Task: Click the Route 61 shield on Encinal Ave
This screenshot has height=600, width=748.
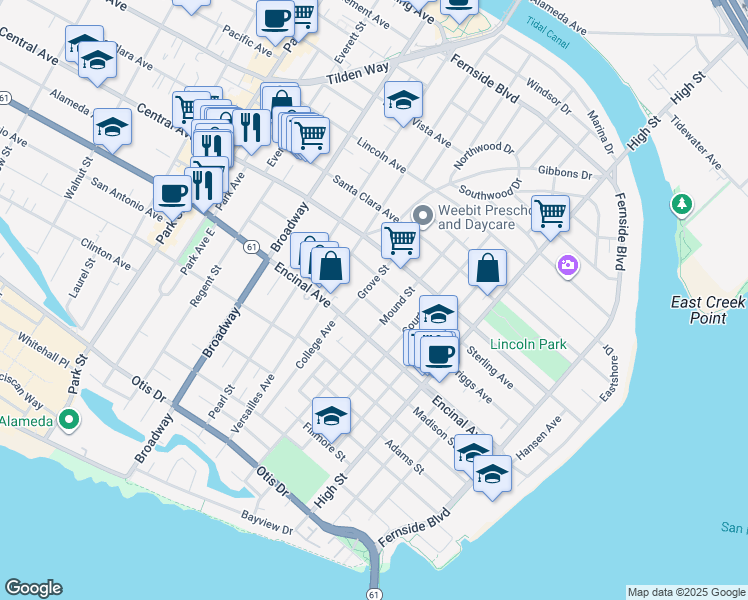Action: click(x=251, y=247)
